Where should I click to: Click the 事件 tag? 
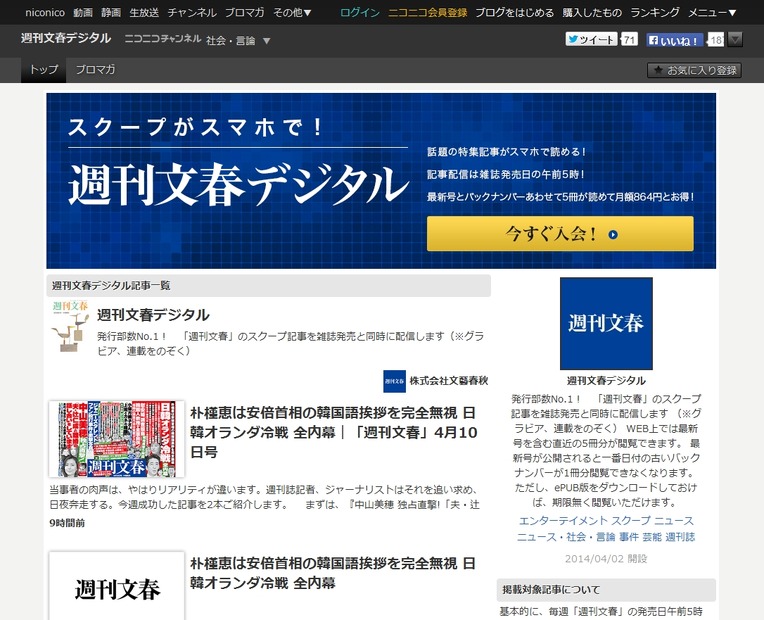tap(629, 537)
